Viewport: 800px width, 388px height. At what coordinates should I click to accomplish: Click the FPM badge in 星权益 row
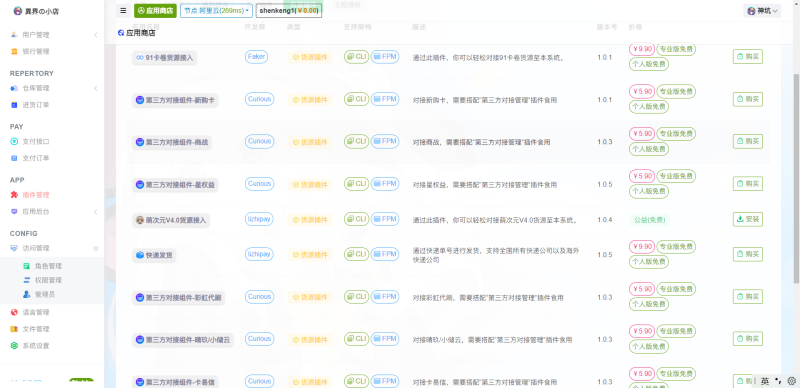pyautogui.click(x=385, y=184)
